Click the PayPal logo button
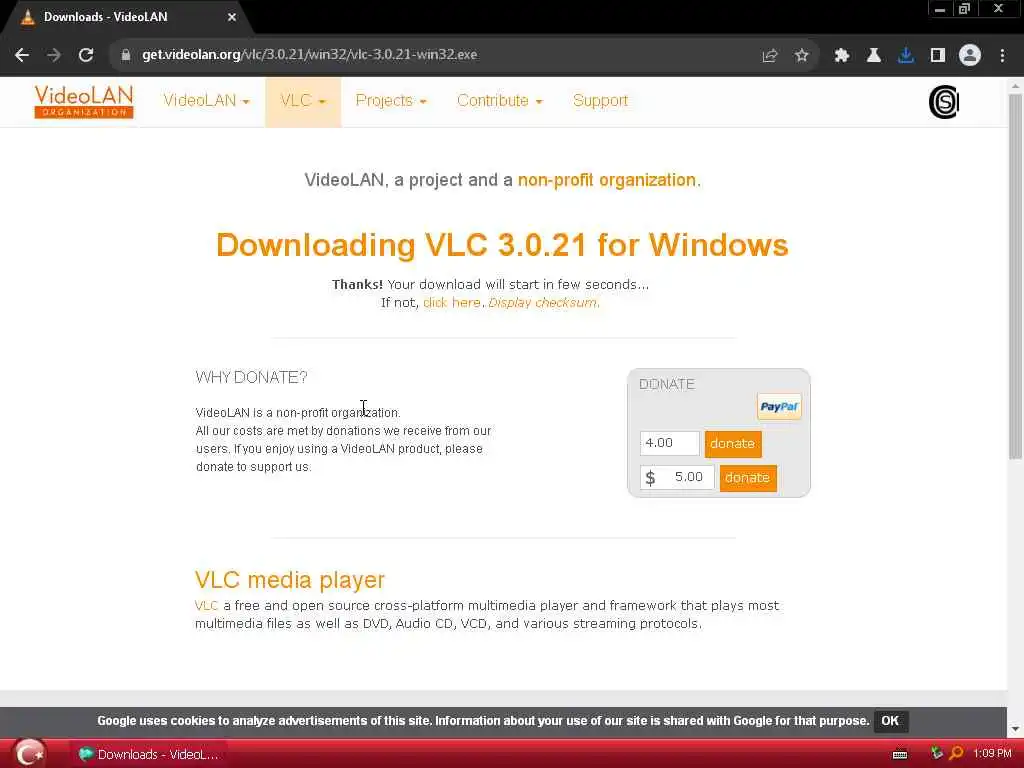The width and height of the screenshot is (1024, 768). coord(779,407)
